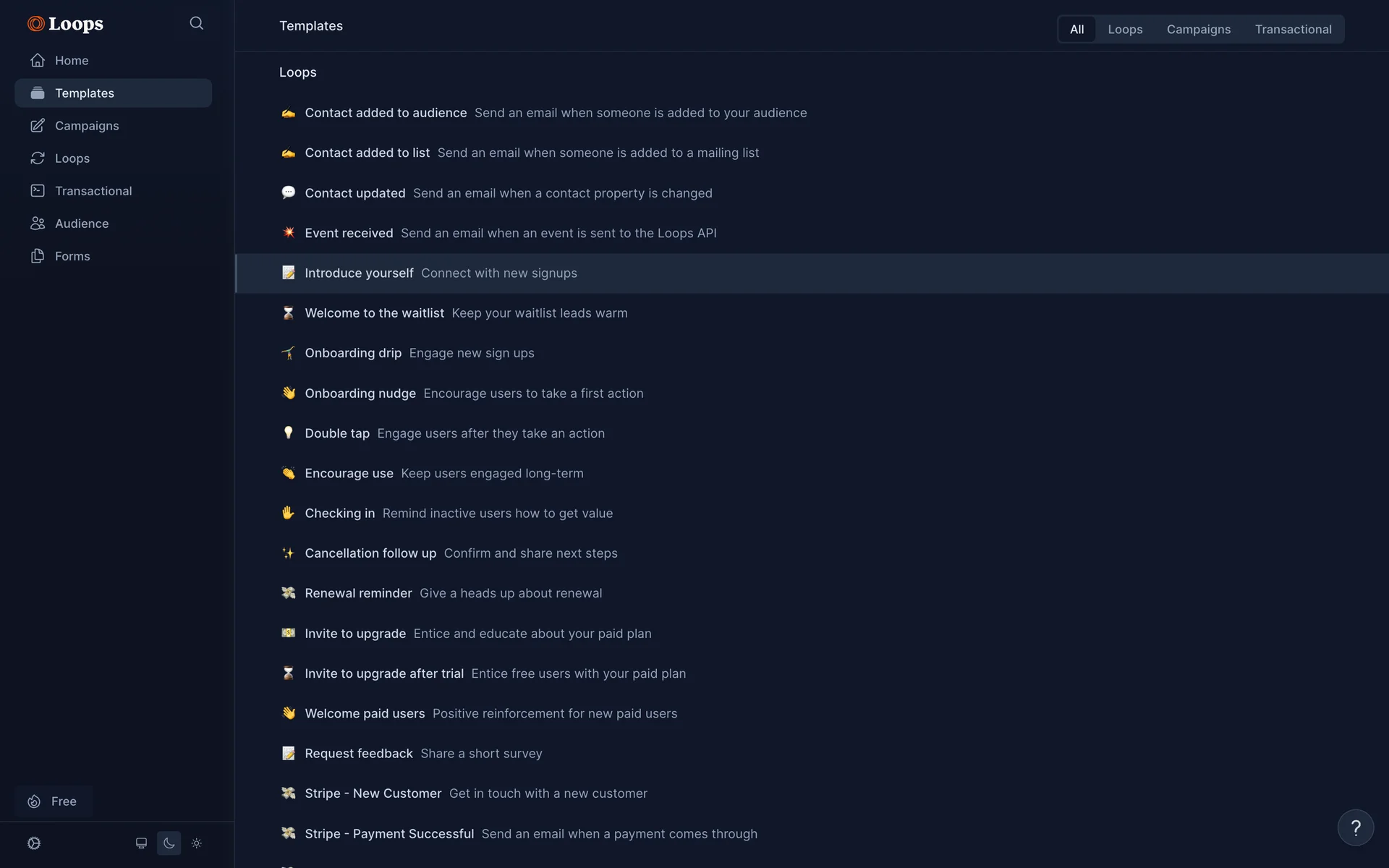Go to Loops in sidebar navigation
This screenshot has height=868, width=1389.
72,158
